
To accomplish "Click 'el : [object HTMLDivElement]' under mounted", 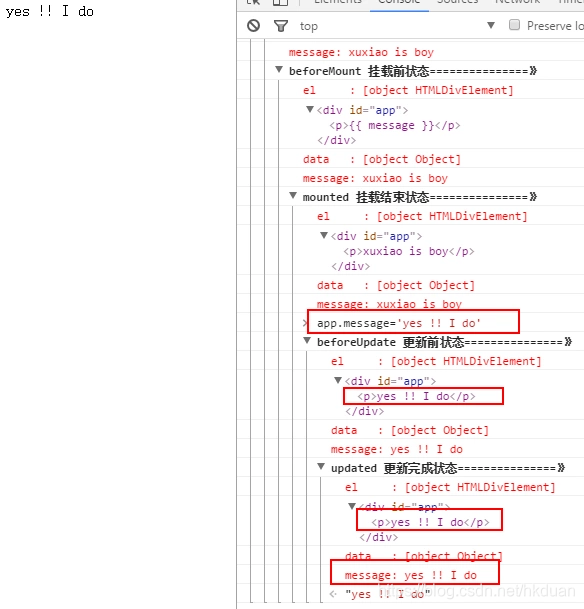I will coord(422,216).
